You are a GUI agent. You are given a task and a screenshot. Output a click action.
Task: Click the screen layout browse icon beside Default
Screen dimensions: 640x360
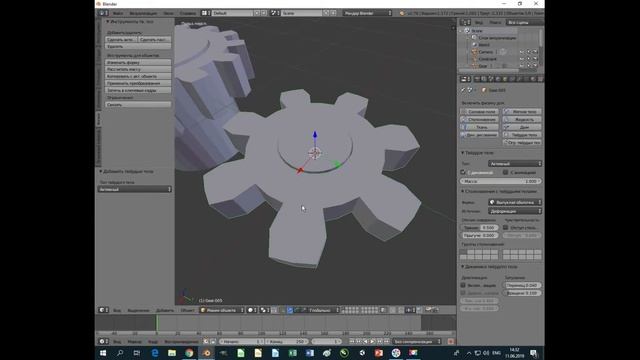[207, 13]
